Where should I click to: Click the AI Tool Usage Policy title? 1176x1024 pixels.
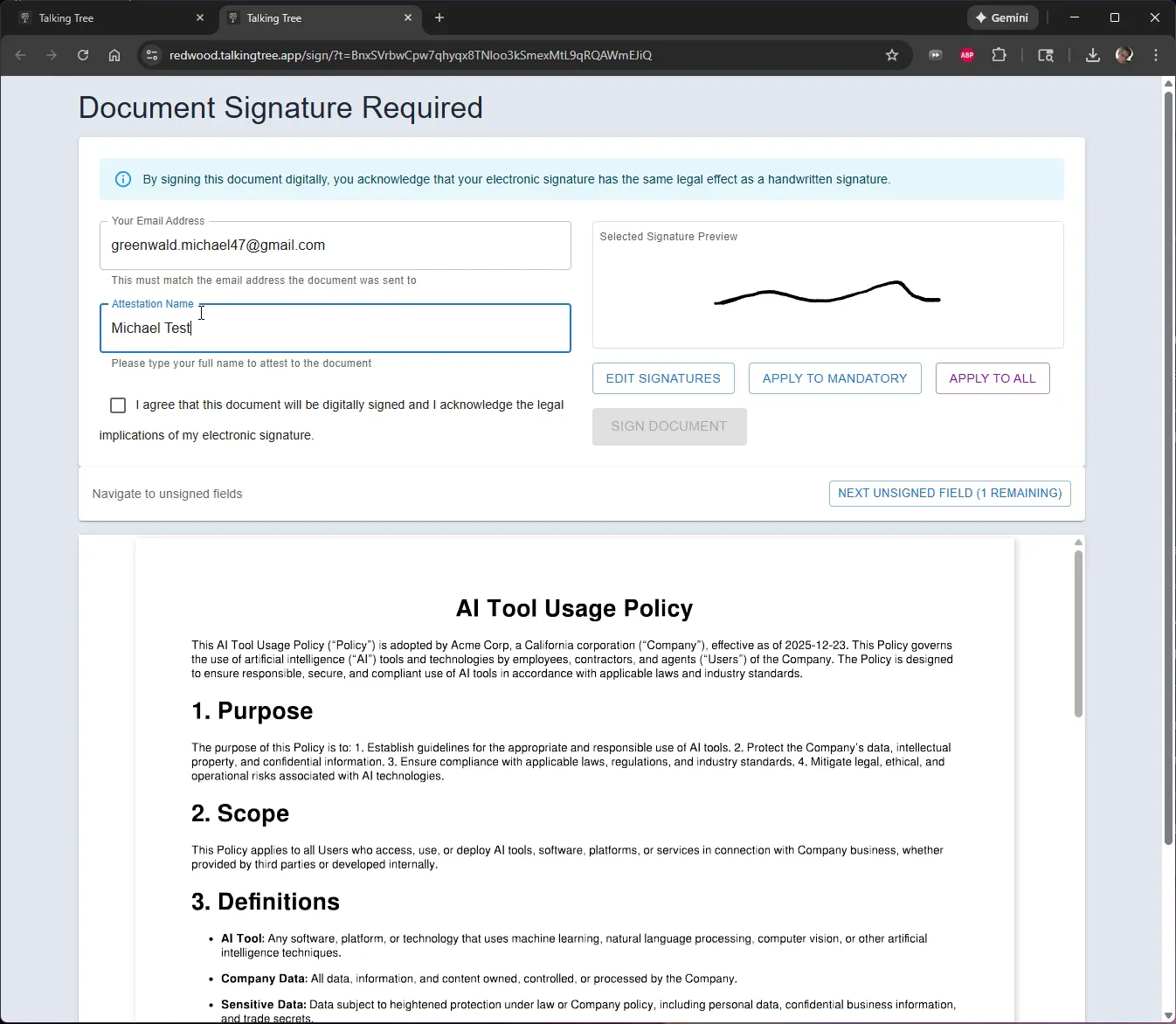coord(575,608)
